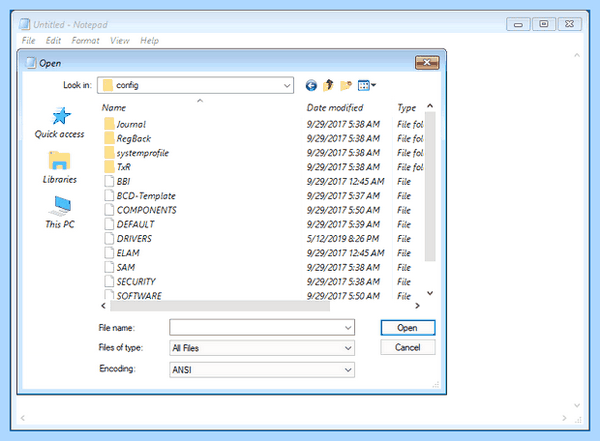600x441 pixels.
Task: Select the ELAM file icon
Action: click(x=109, y=253)
